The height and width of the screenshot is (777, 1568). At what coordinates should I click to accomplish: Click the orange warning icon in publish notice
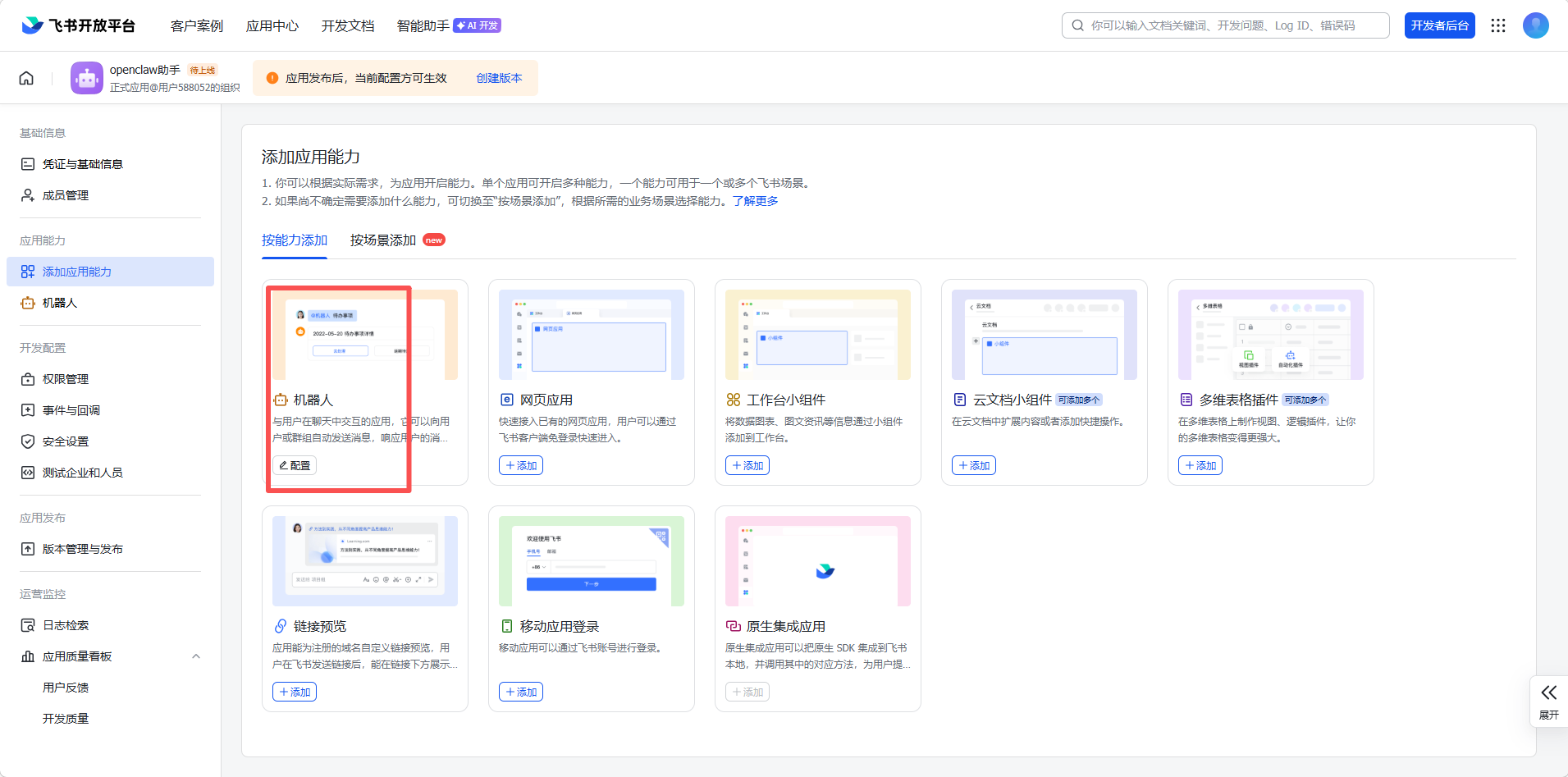(272, 78)
